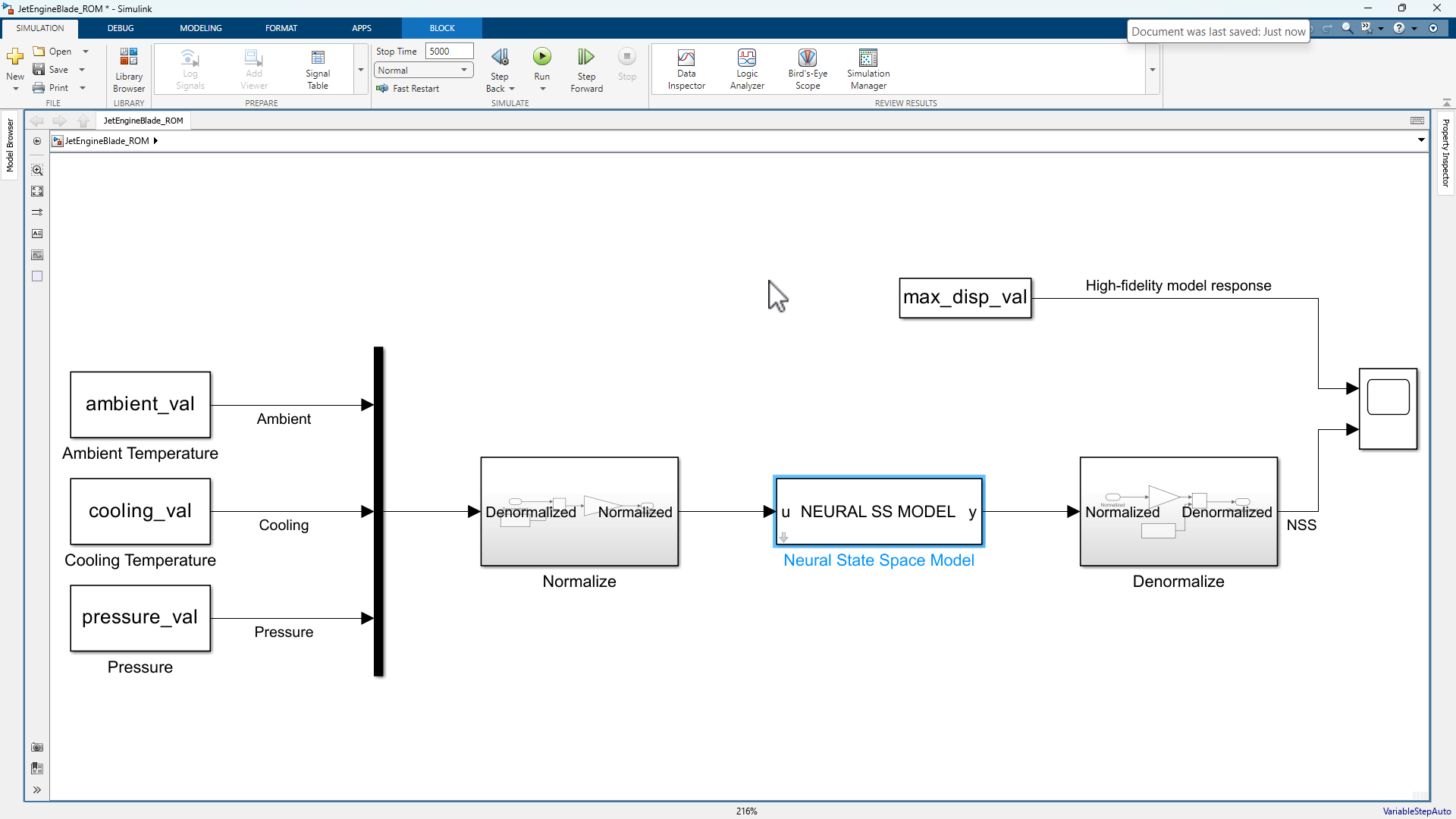Expand the Prepare gallery arrow
Image resolution: width=1456 pixels, height=819 pixels.
pos(361,70)
